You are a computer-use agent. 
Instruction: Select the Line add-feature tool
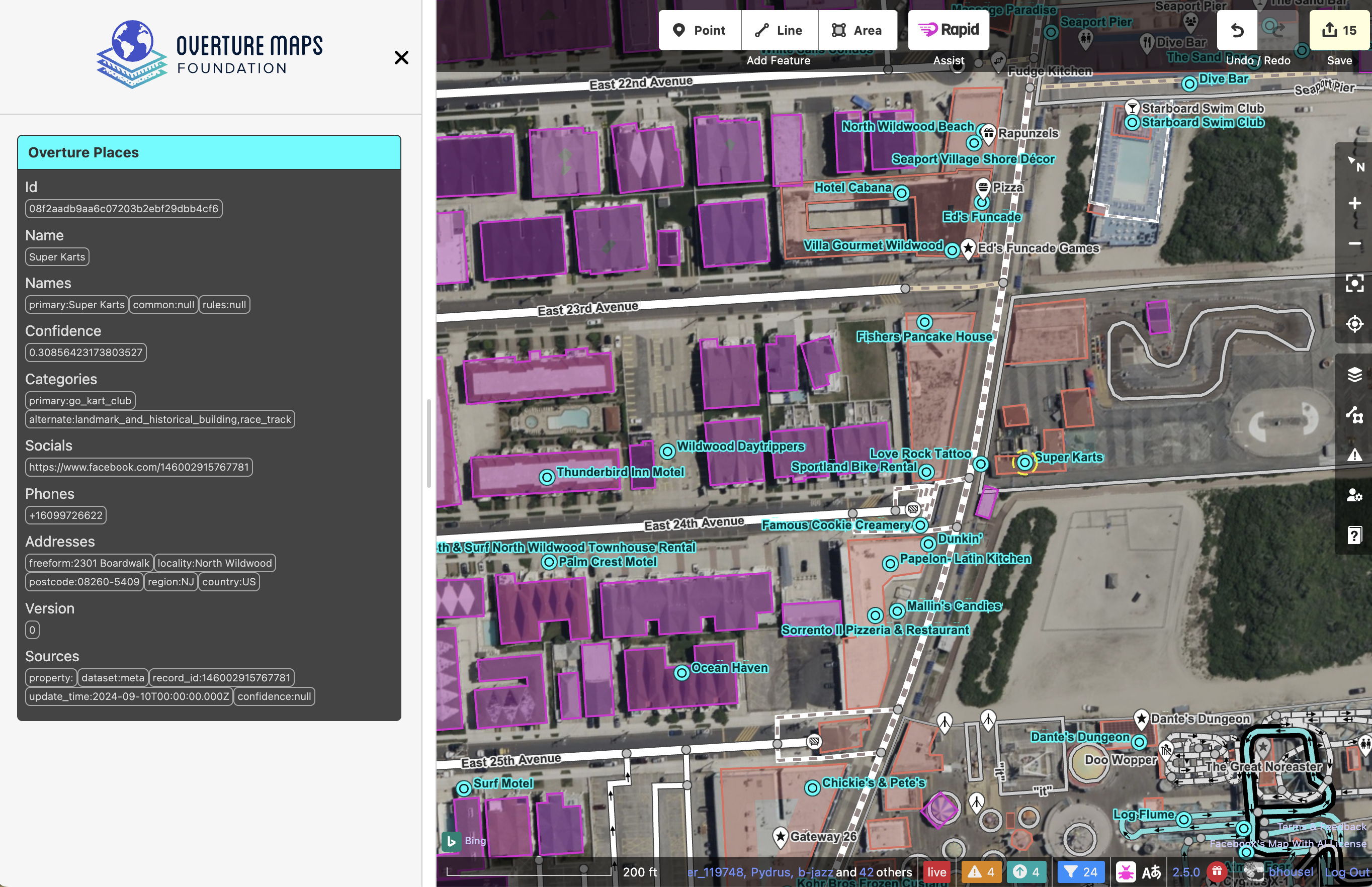[x=779, y=30]
